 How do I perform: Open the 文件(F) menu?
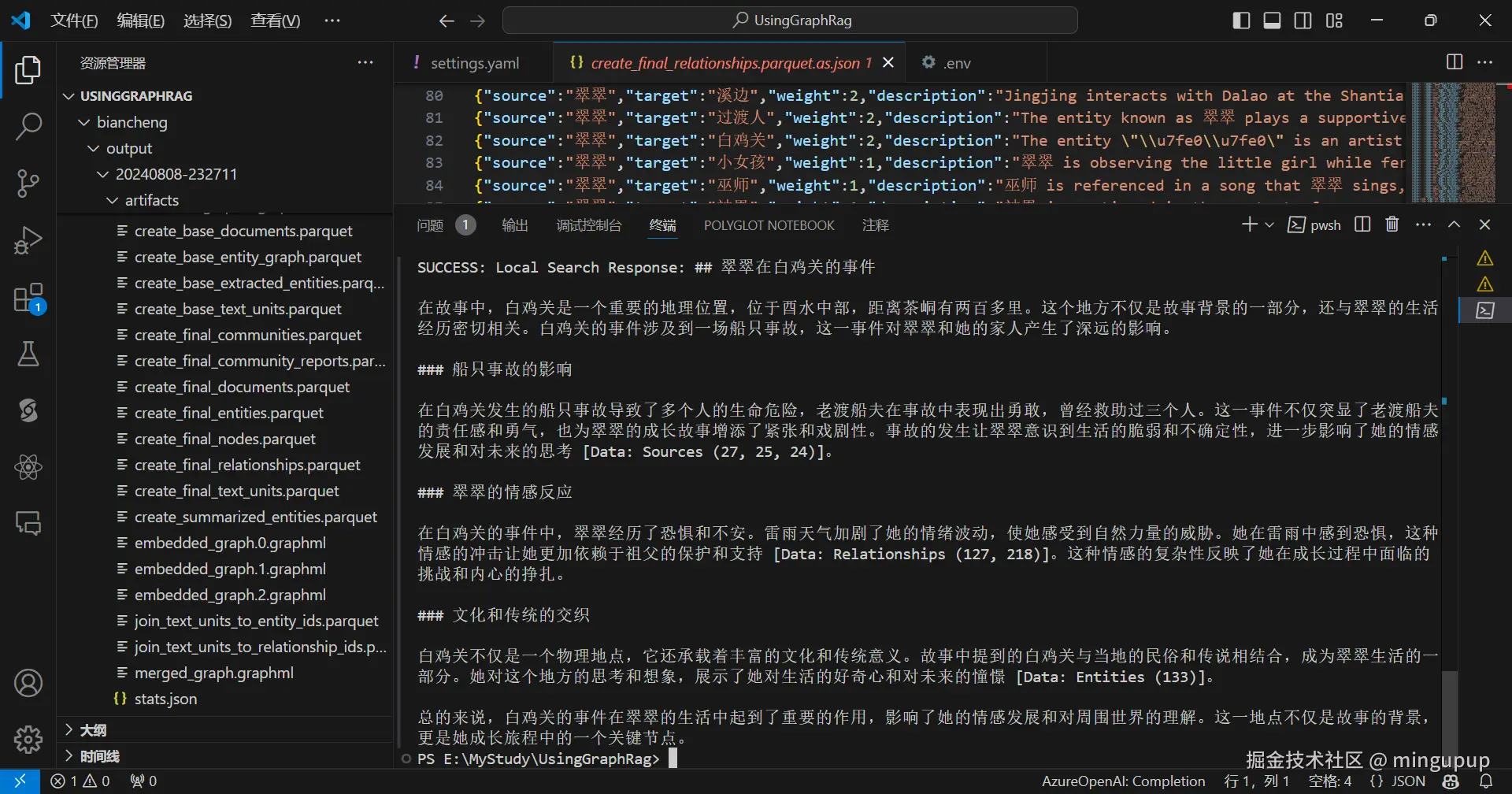[75, 20]
